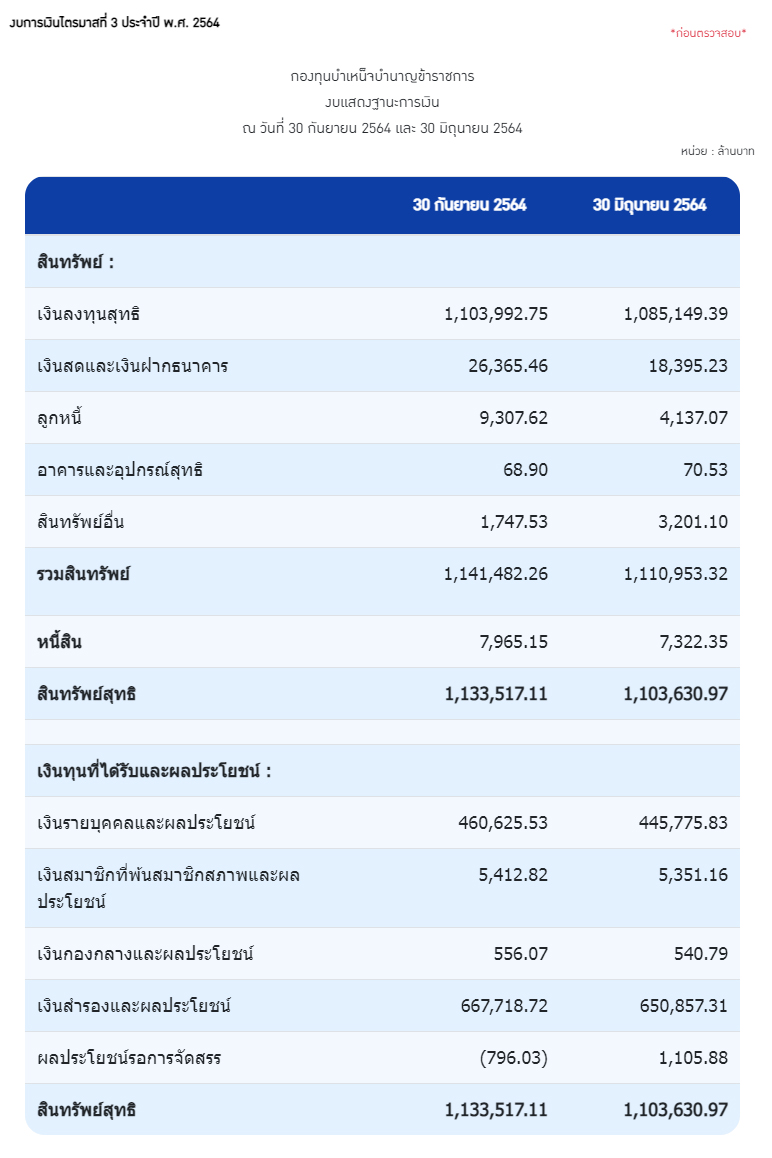772x1158 pixels.
Task: Click the 'ลูกหนี้' value 9,307.62
Action: (x=513, y=418)
